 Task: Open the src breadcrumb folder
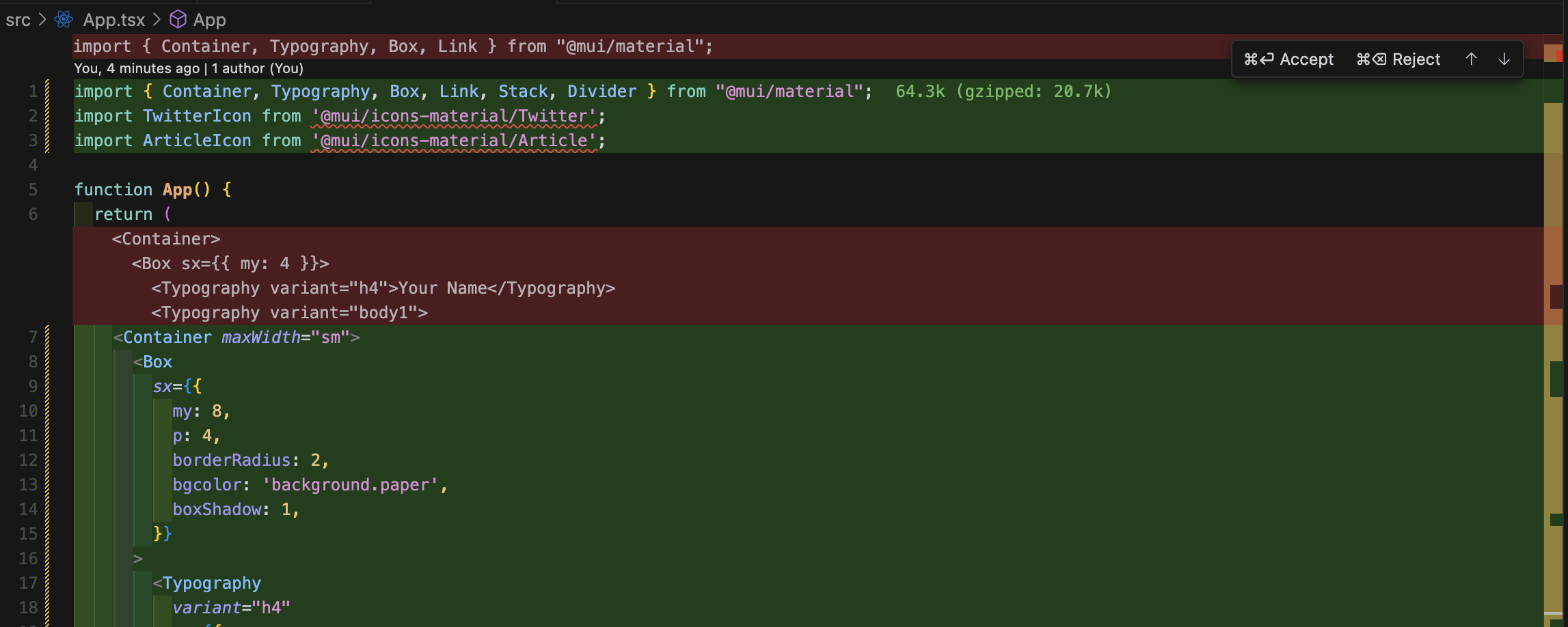coord(18,20)
